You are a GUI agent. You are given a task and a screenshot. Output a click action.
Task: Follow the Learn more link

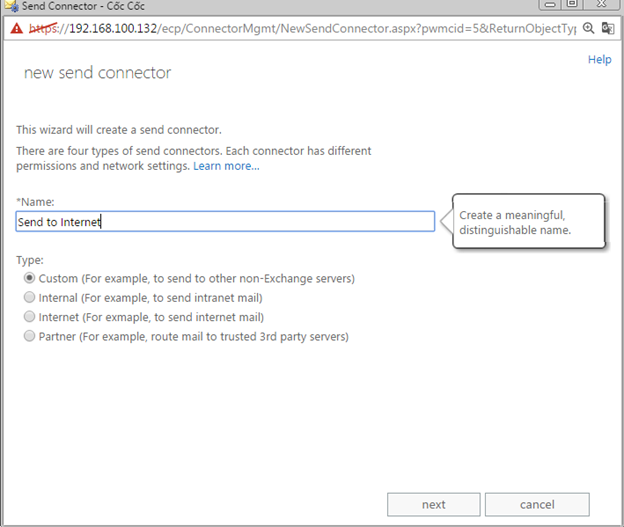(226, 165)
